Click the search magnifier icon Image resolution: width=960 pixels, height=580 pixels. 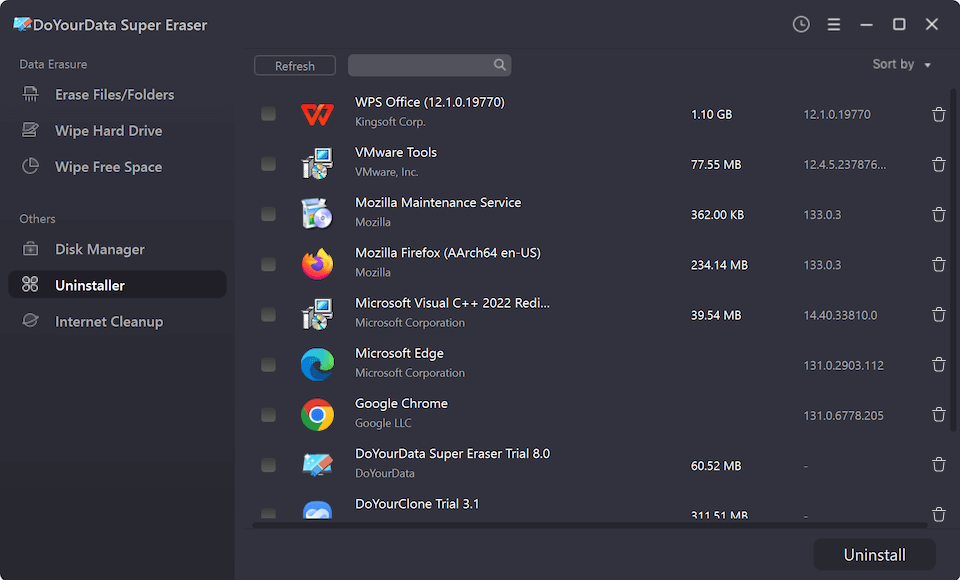500,65
